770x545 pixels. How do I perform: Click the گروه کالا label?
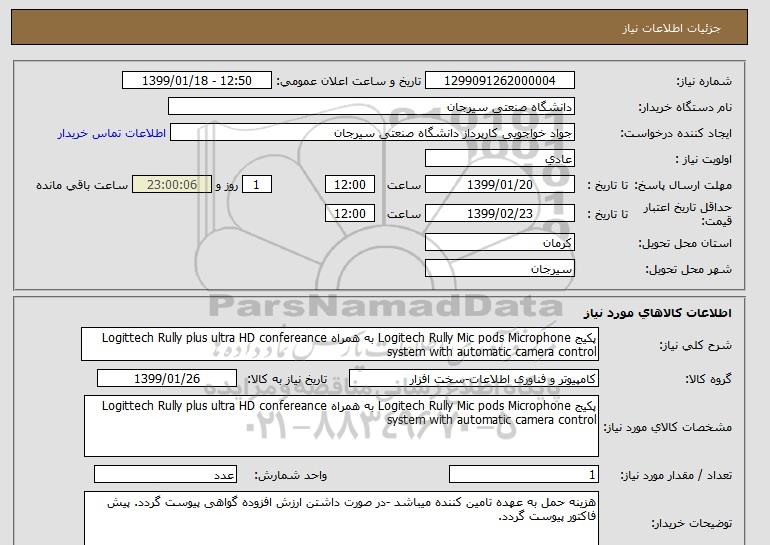pos(709,379)
